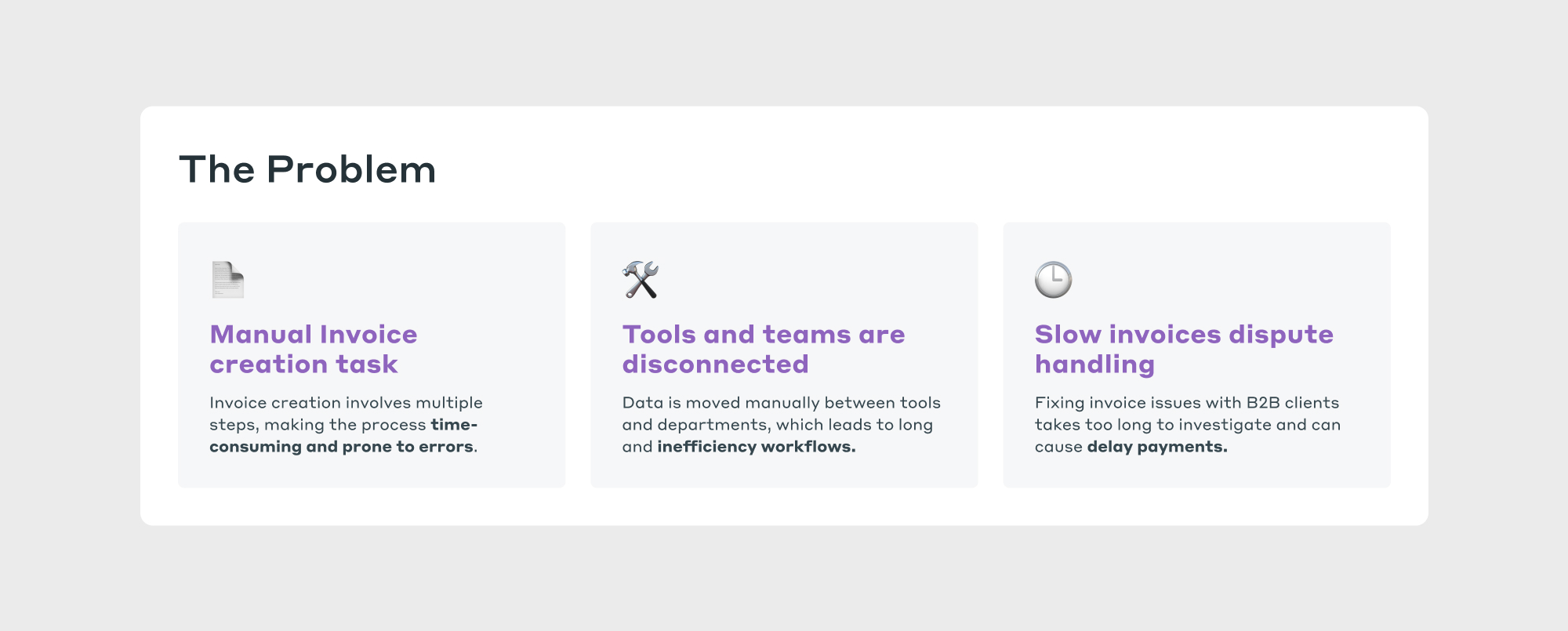Click the "Manual Invoice creation task" title

[314, 349]
